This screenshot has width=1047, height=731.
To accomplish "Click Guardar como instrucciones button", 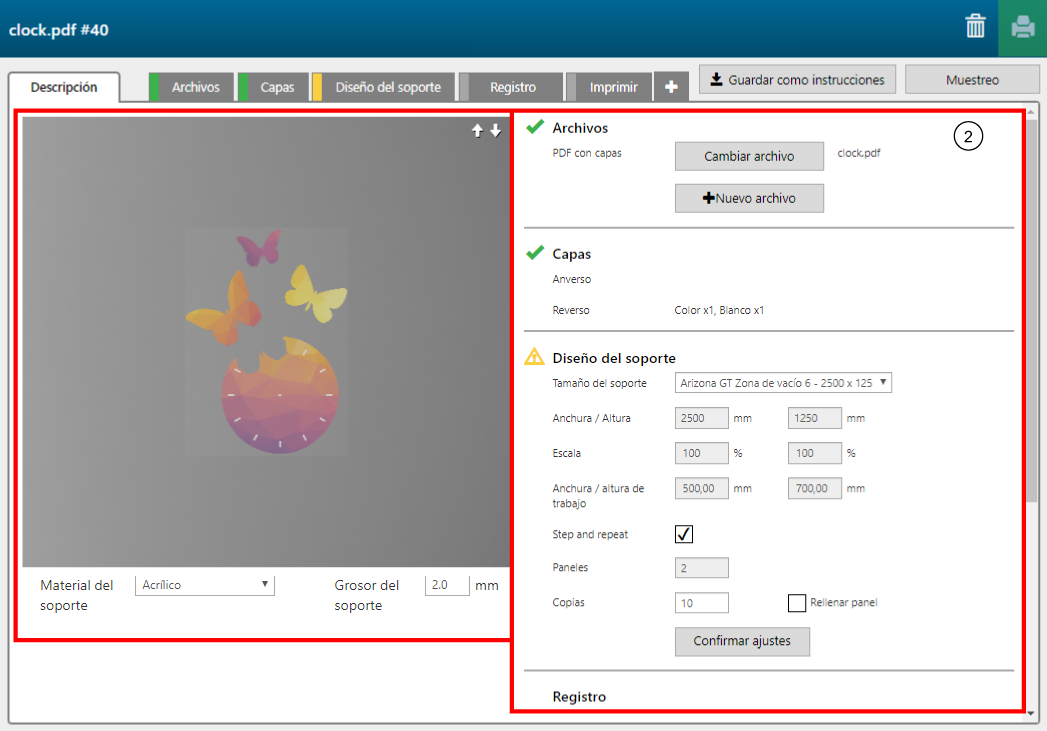I will click(797, 80).
